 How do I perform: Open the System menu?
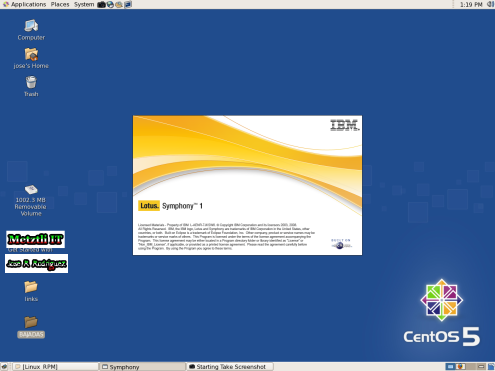84,4
